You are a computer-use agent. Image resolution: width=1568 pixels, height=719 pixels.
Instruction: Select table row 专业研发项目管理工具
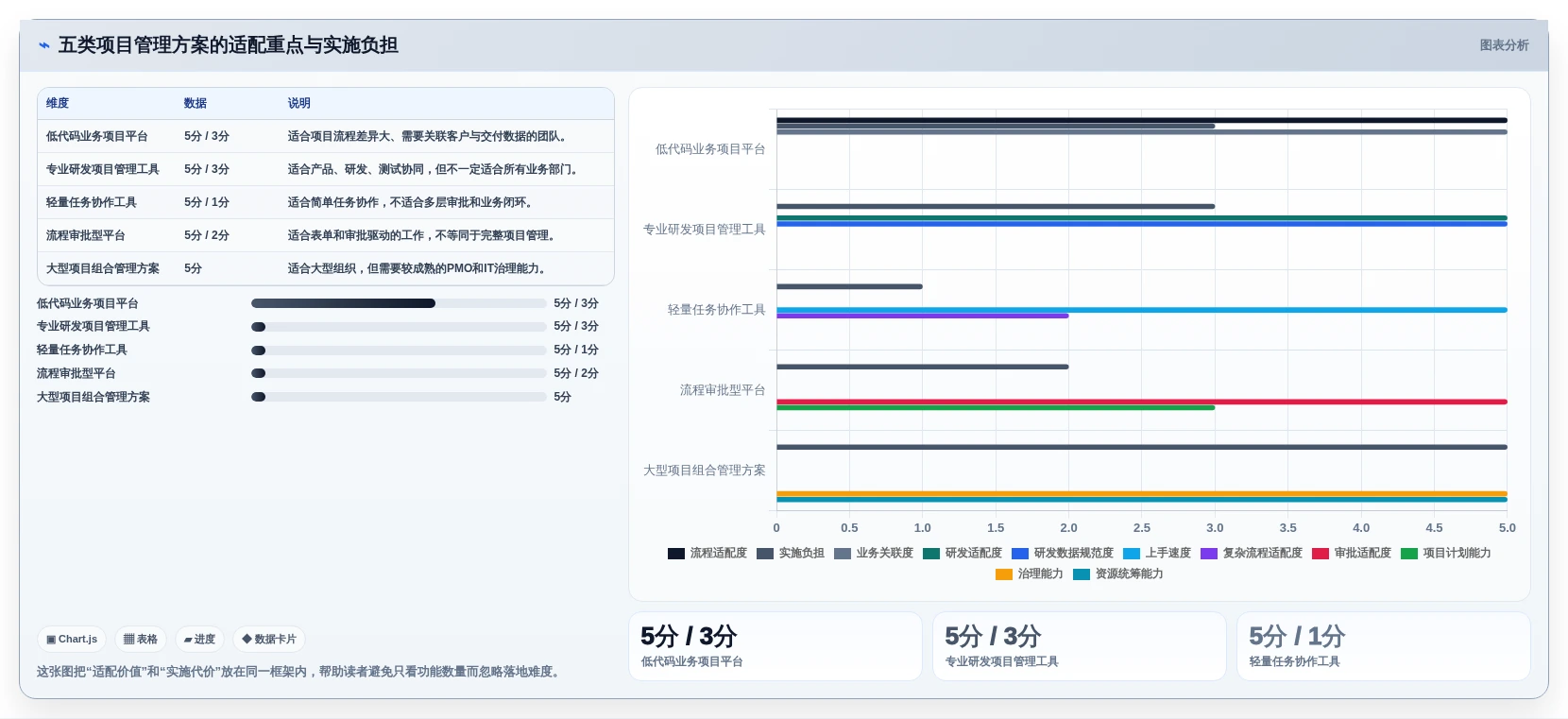click(x=326, y=169)
